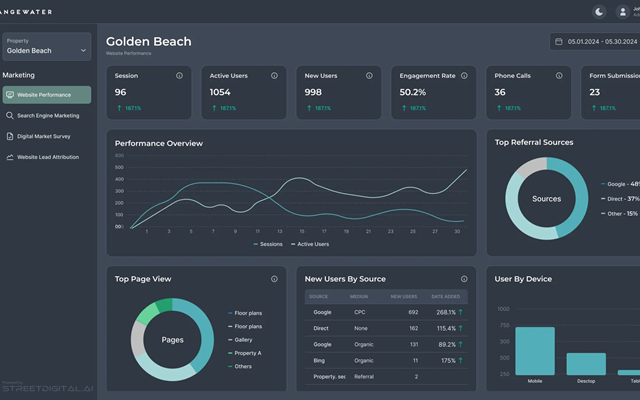The height and width of the screenshot is (400, 640).
Task: Show info for the Phone Calls card
Action: [x=559, y=76]
